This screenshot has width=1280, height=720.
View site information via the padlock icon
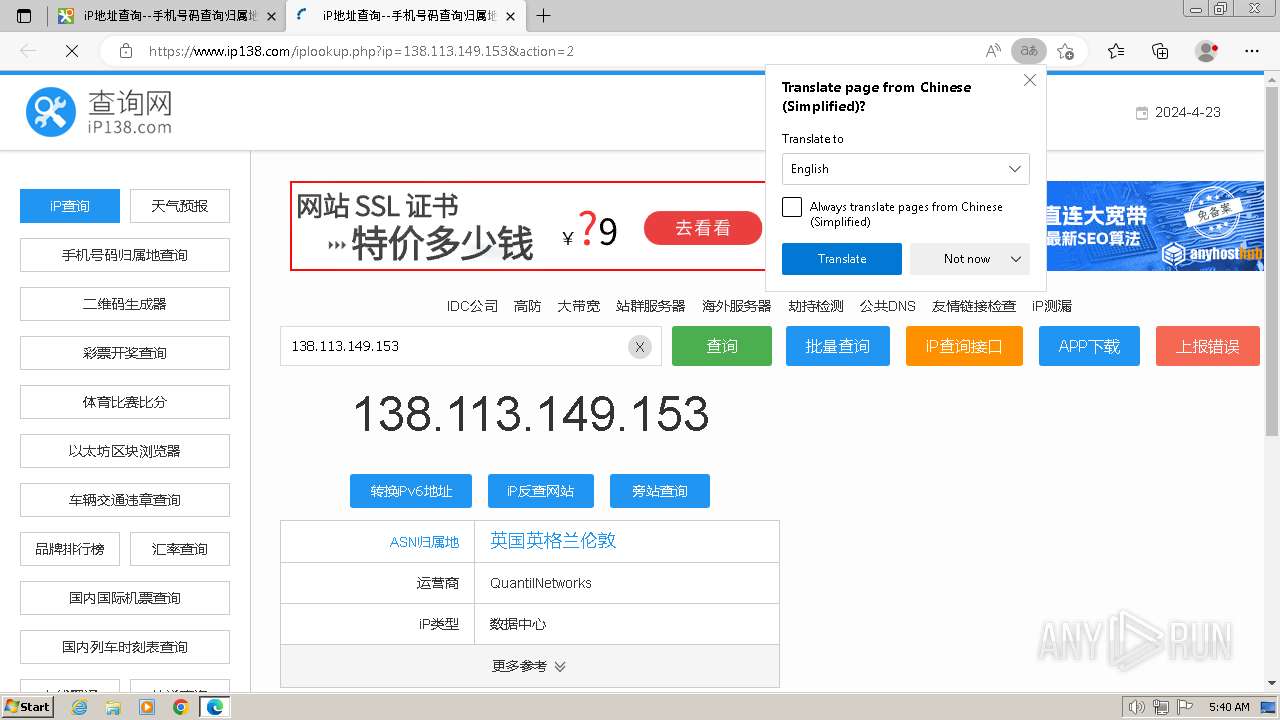click(126, 51)
